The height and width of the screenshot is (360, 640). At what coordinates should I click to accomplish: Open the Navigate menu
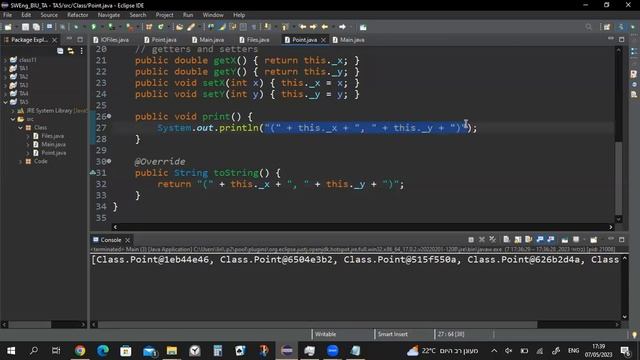[109, 15]
